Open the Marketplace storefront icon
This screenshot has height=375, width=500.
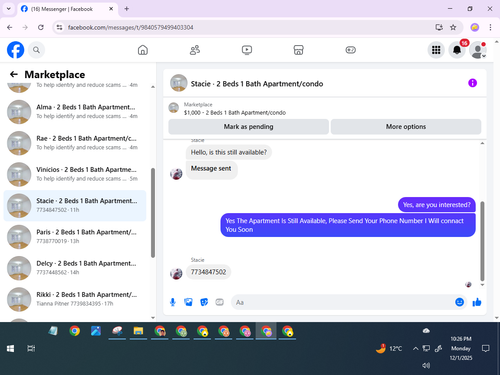click(x=298, y=50)
